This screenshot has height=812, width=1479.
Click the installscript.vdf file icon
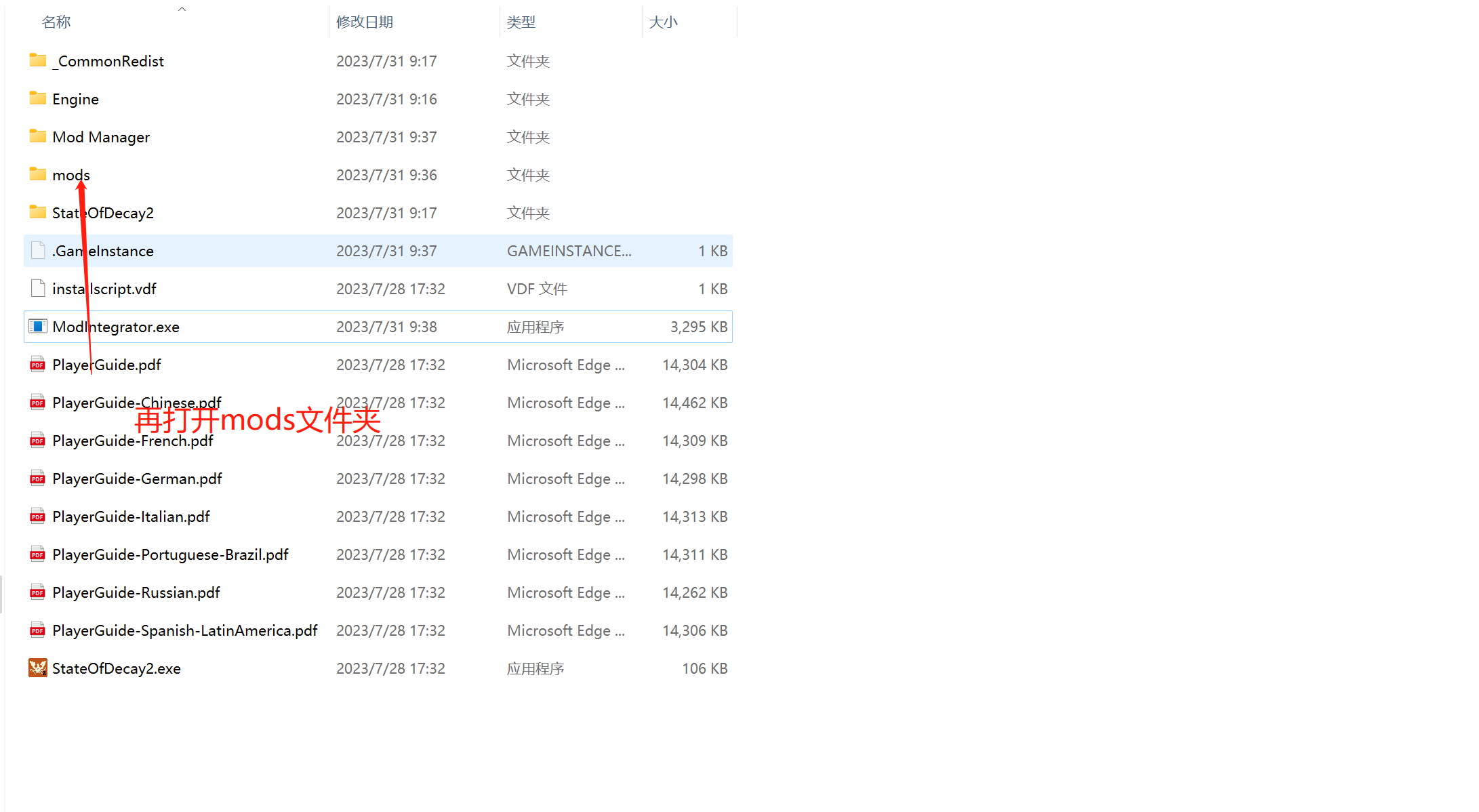tap(38, 288)
